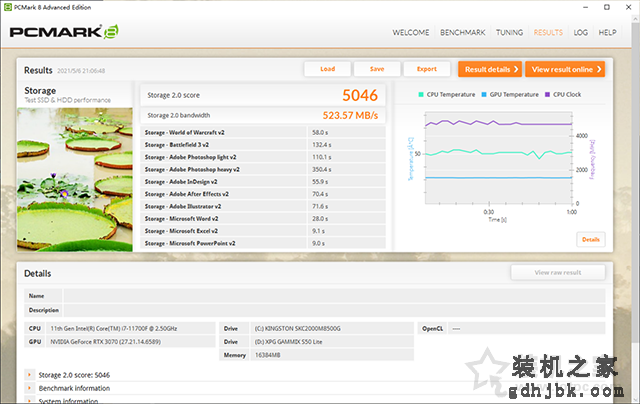Click the Save results button
Screen dimensions: 640x404
click(377, 69)
